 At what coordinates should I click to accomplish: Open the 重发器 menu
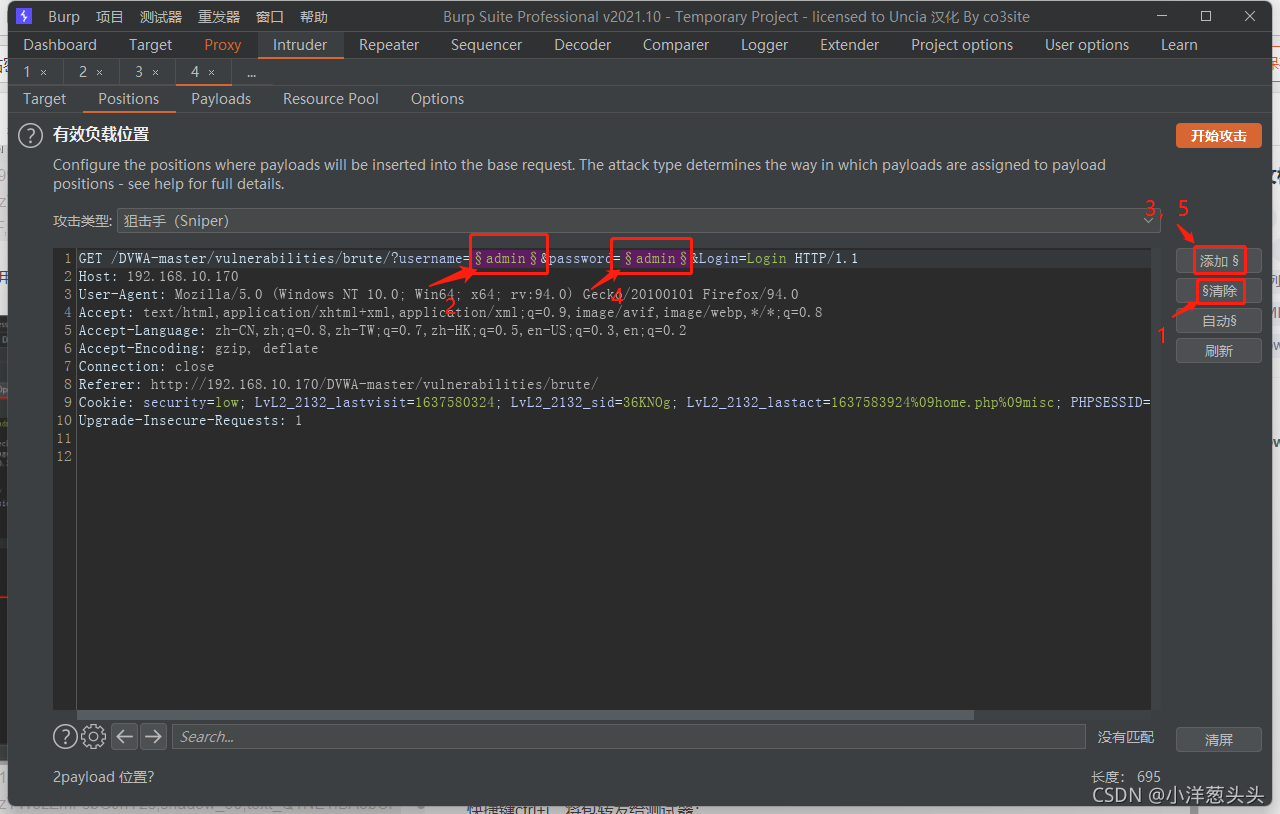219,17
